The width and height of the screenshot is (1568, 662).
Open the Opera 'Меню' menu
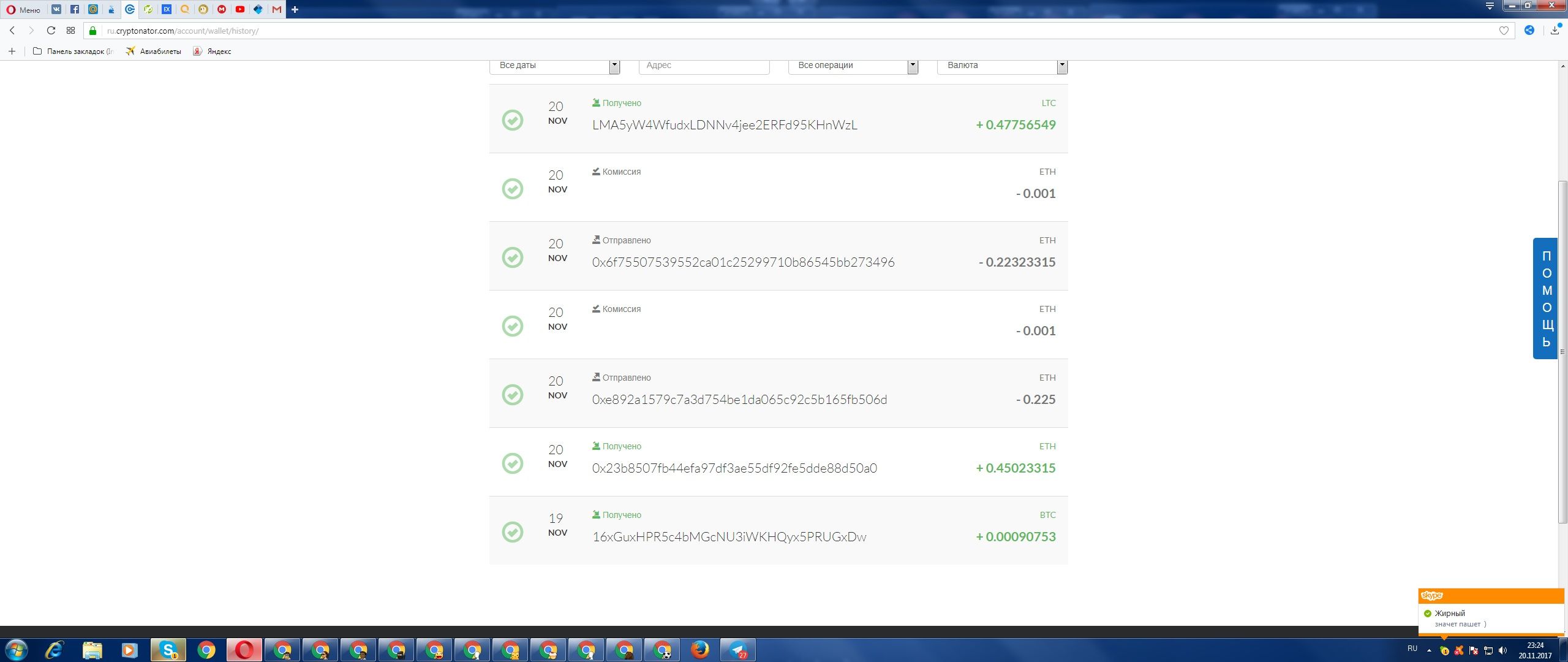(x=23, y=9)
